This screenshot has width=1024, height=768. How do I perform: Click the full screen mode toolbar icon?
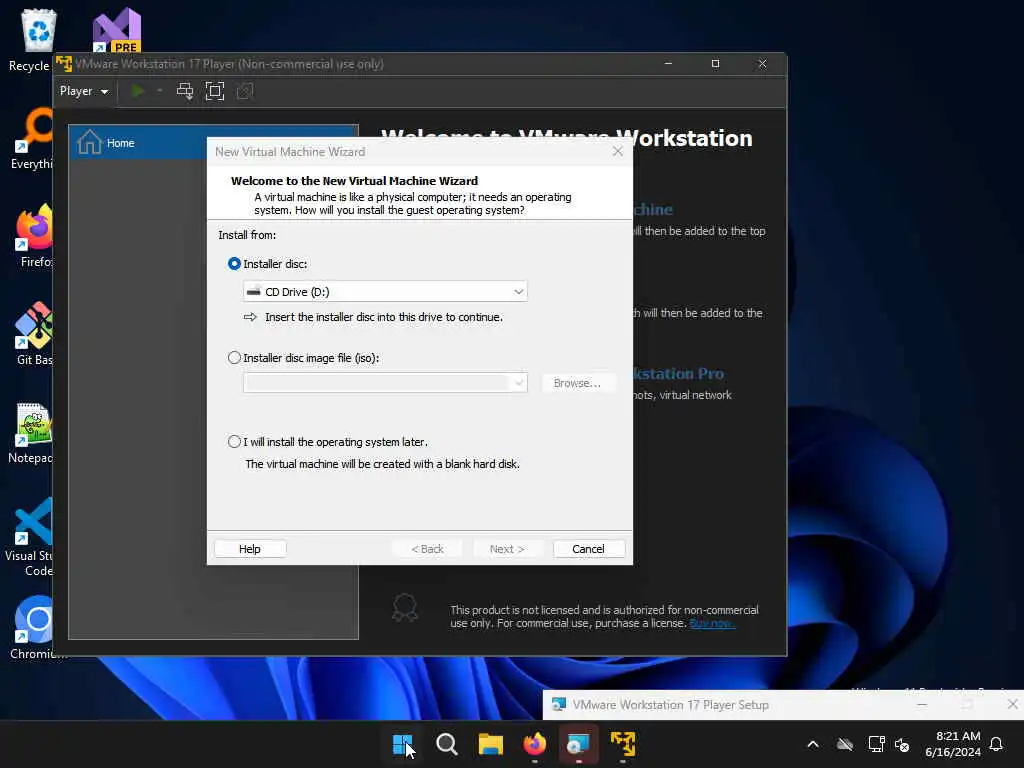[x=215, y=91]
